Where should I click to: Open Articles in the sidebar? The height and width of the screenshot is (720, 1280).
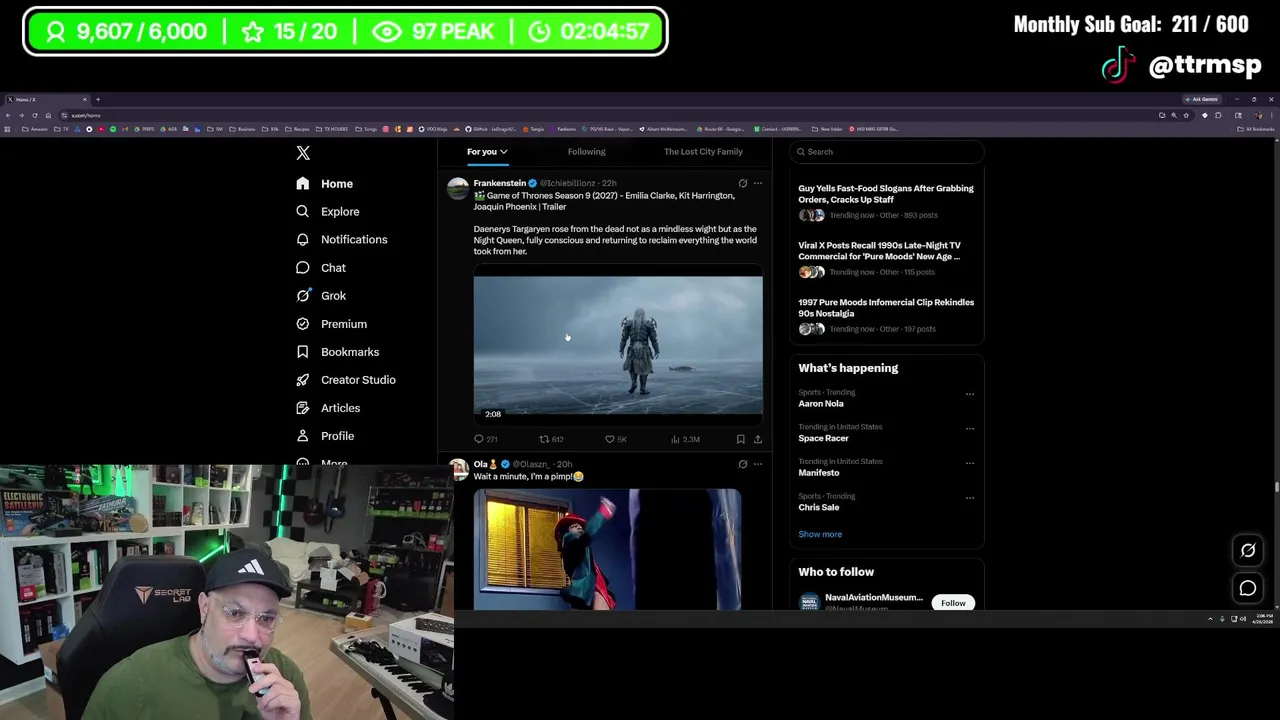329,408
